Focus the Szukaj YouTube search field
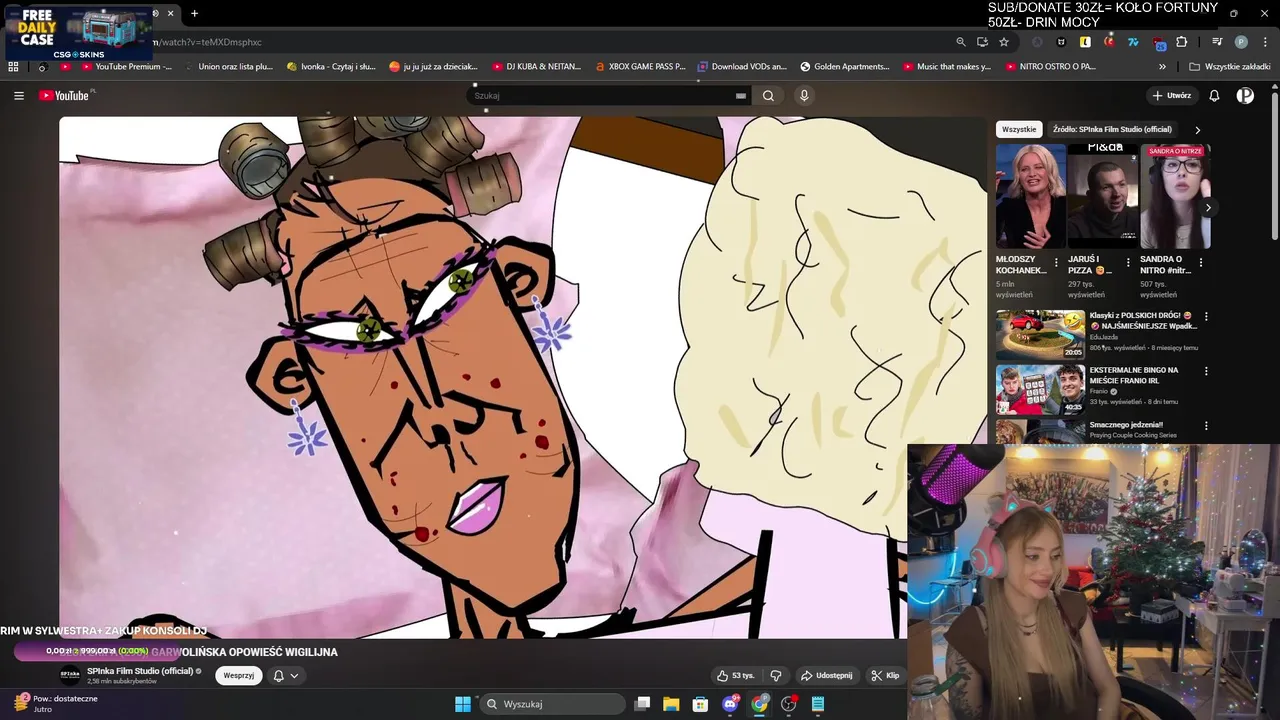 click(605, 96)
